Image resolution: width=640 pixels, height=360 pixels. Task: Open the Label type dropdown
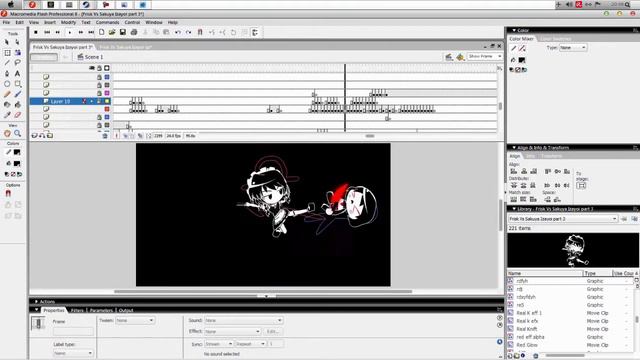click(x=73, y=353)
